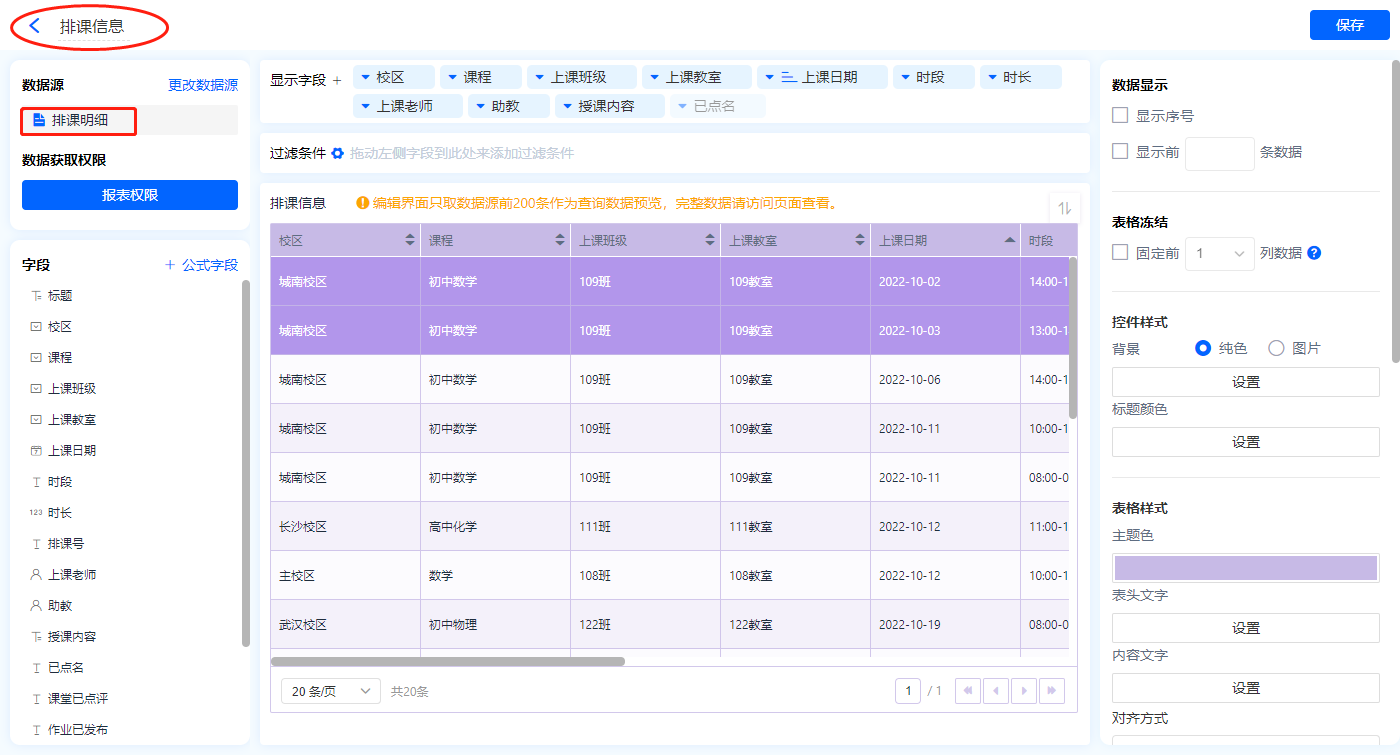Click the help icon next to 列数据
The width and height of the screenshot is (1400, 755).
[1314, 253]
